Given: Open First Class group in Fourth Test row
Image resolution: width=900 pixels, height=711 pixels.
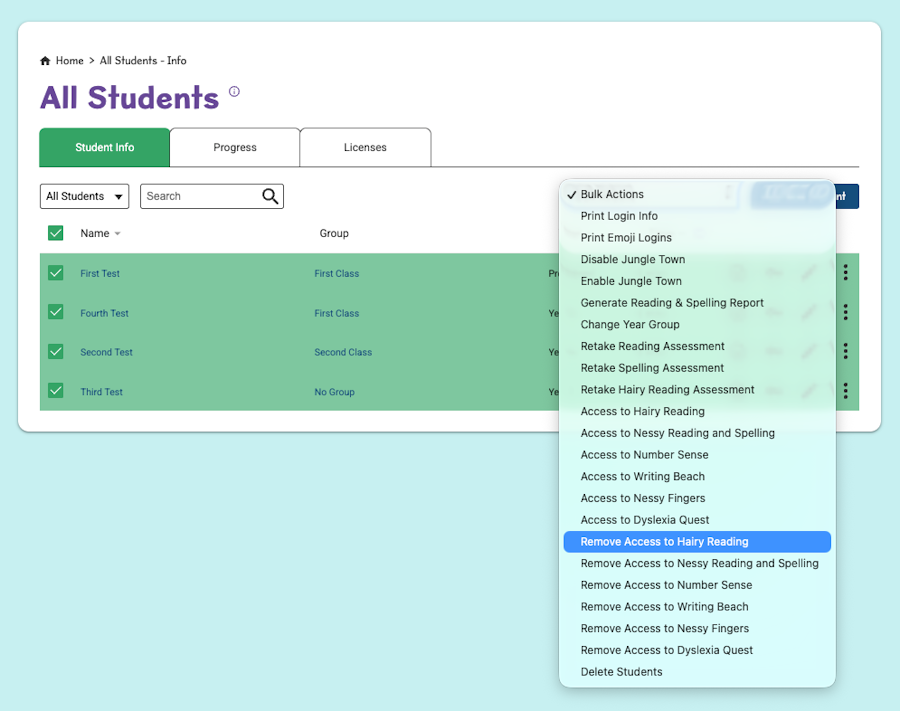Looking at the screenshot, I should pyautogui.click(x=336, y=313).
